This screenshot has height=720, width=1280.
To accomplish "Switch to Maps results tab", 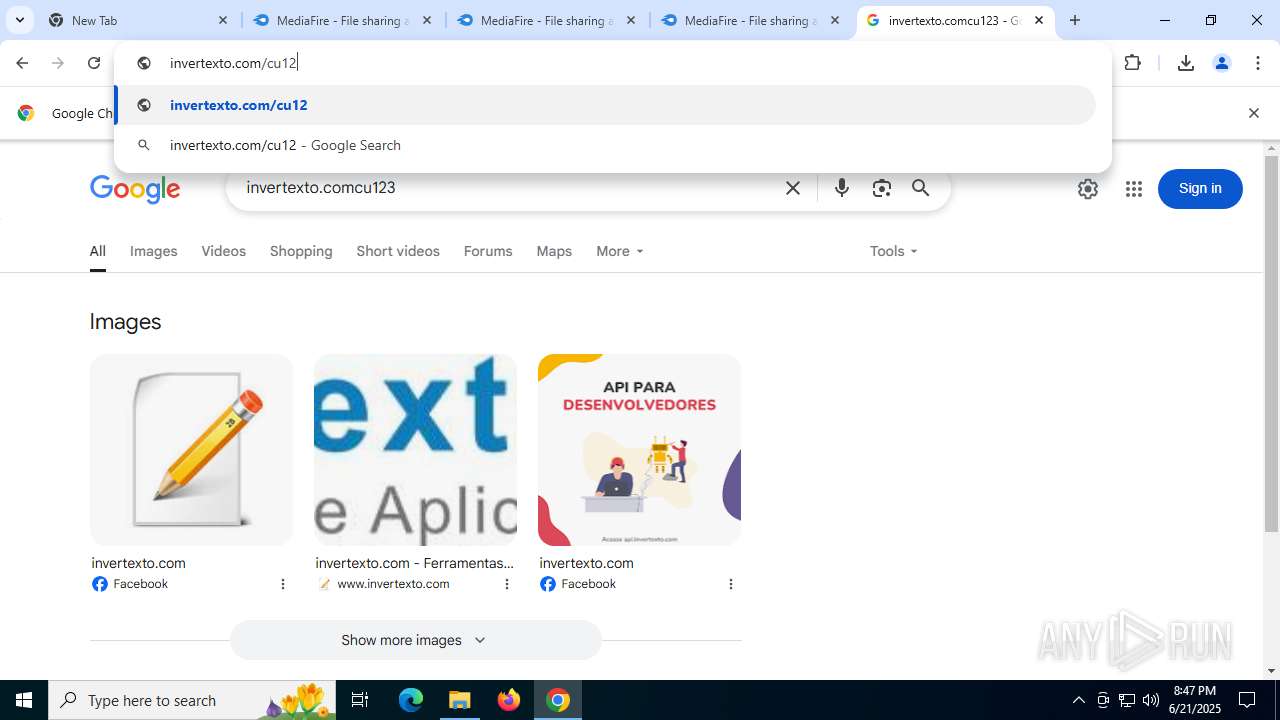I will click(x=554, y=252).
